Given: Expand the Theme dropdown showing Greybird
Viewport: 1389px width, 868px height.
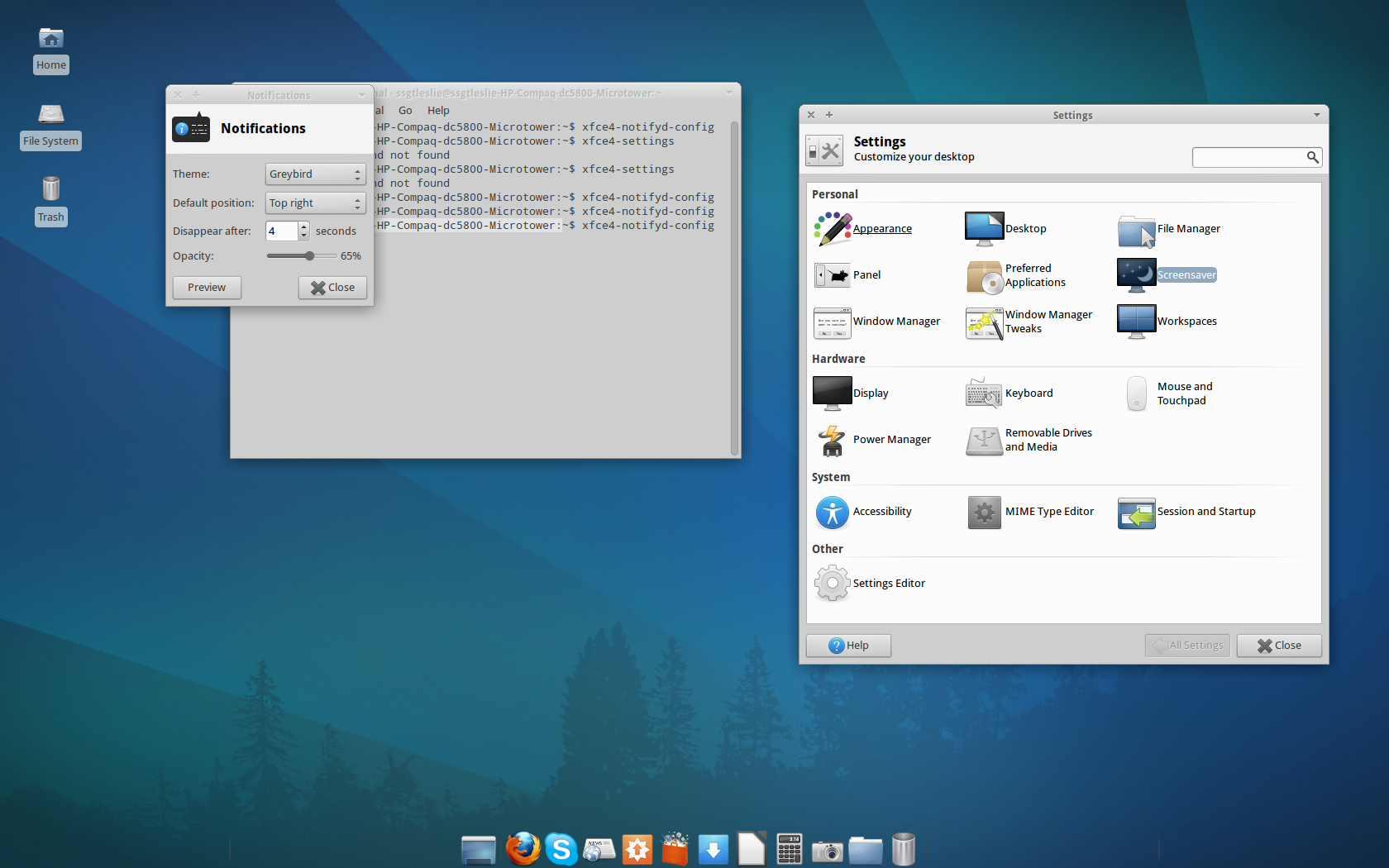Looking at the screenshot, I should [315, 174].
